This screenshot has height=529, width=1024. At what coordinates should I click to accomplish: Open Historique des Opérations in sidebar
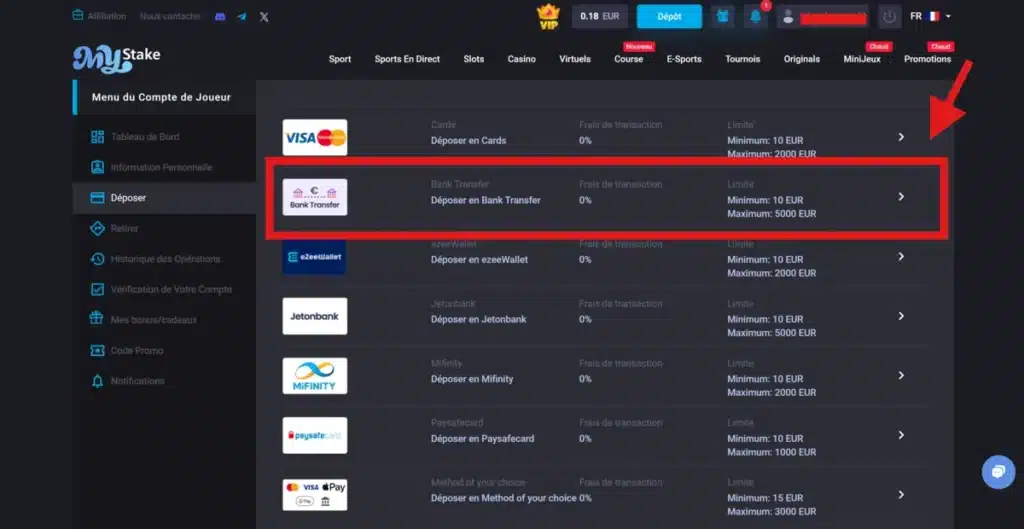click(x=165, y=259)
